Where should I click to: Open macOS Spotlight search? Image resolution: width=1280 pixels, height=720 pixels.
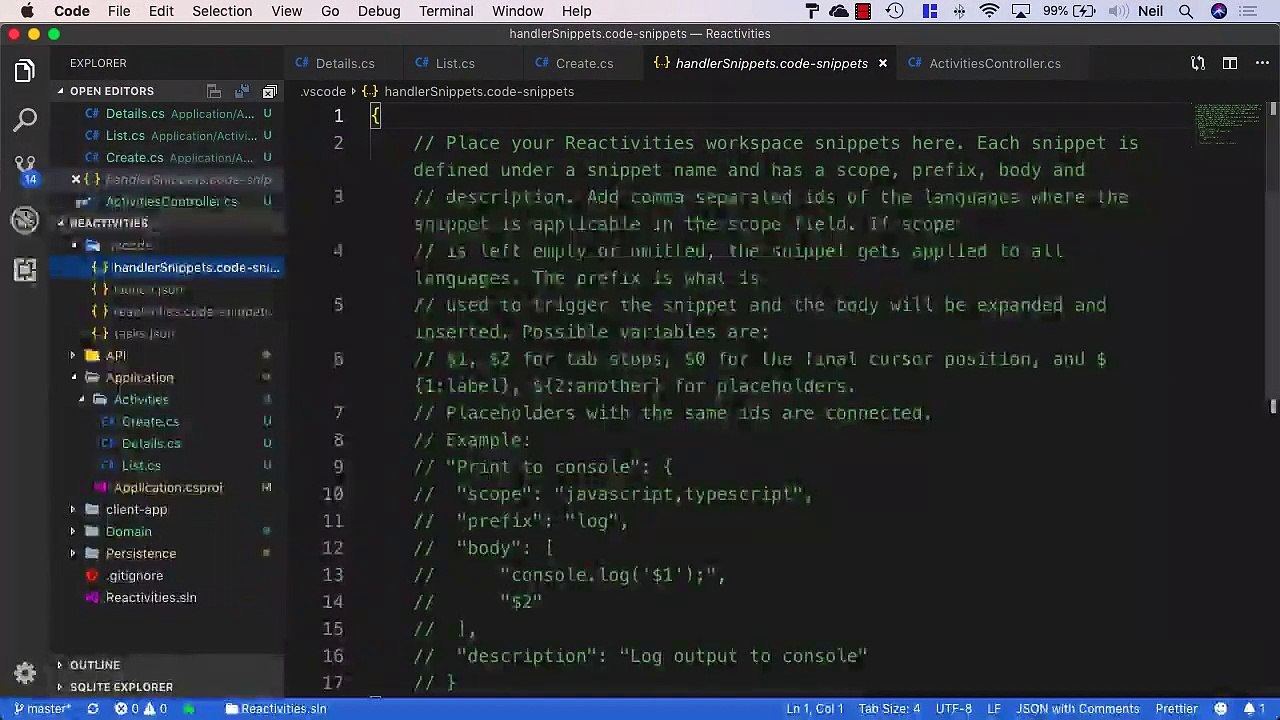[1186, 11]
